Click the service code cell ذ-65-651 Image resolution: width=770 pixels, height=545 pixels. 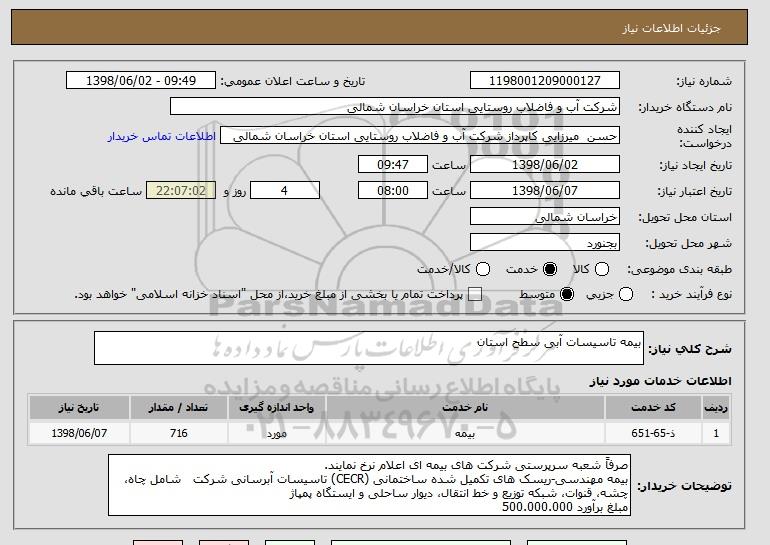coord(653,433)
